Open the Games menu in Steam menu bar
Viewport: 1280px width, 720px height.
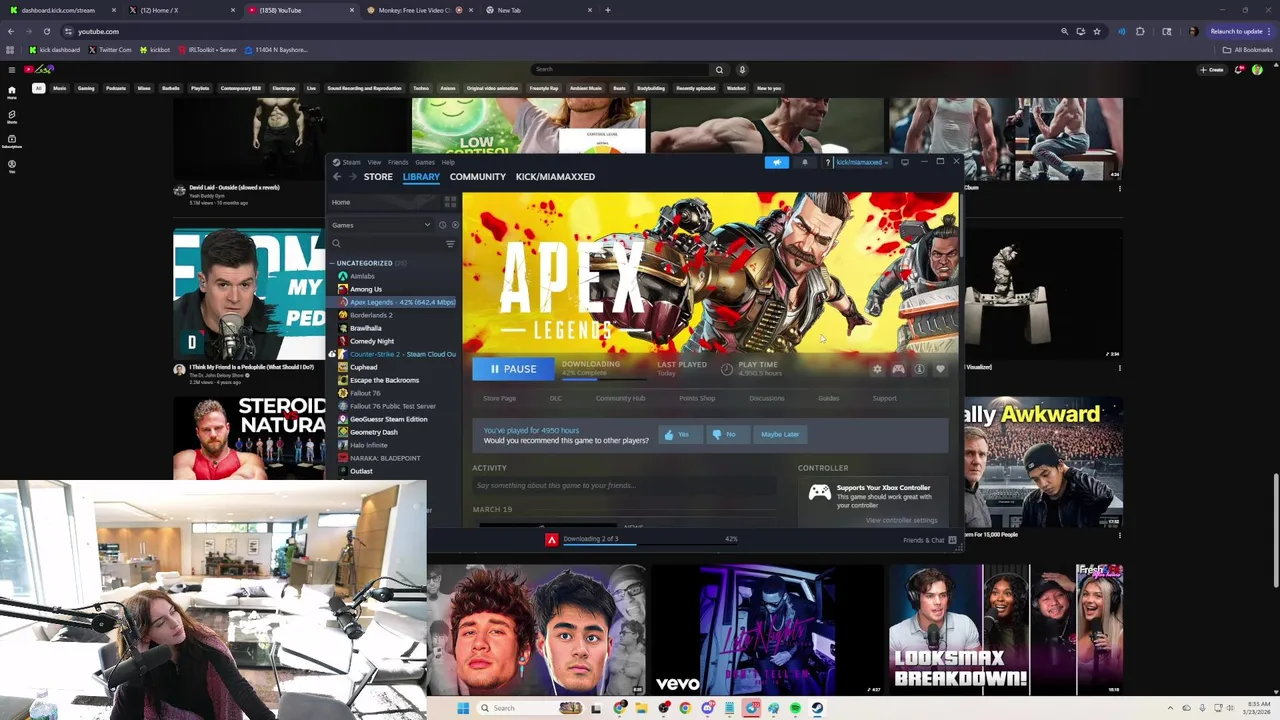[x=425, y=162]
